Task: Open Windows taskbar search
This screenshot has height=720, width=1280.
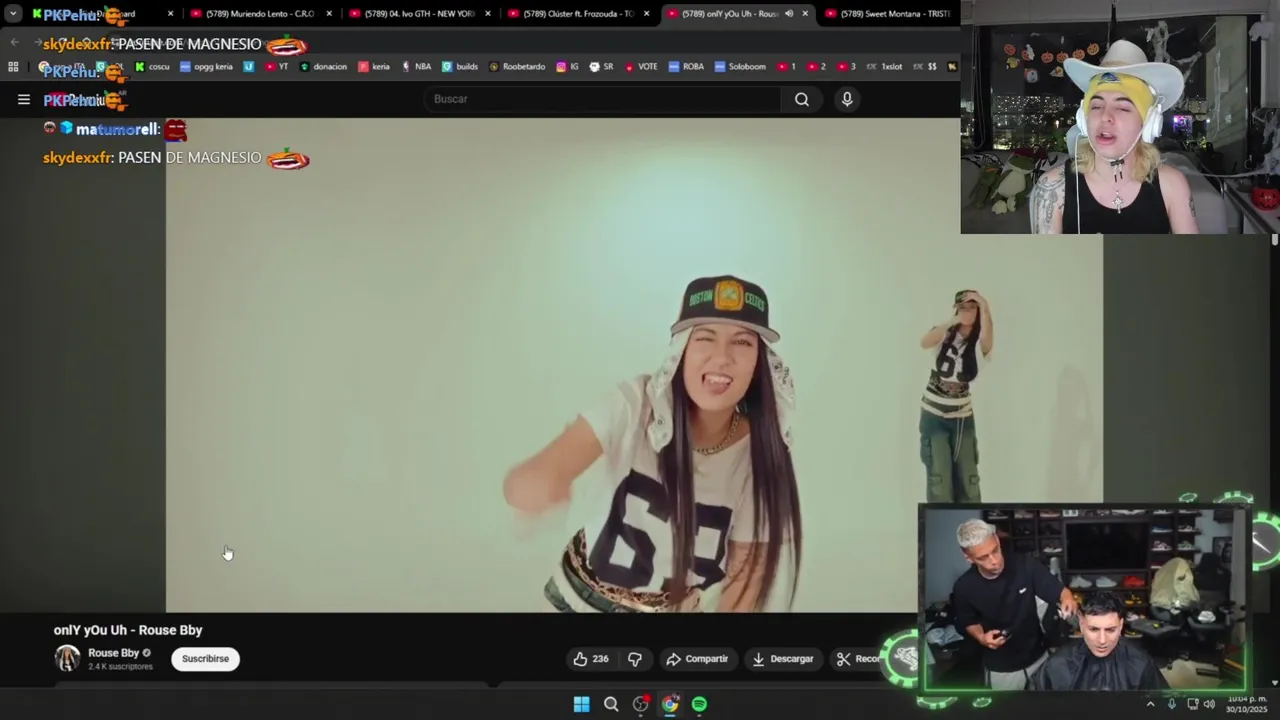Action: pyautogui.click(x=611, y=704)
